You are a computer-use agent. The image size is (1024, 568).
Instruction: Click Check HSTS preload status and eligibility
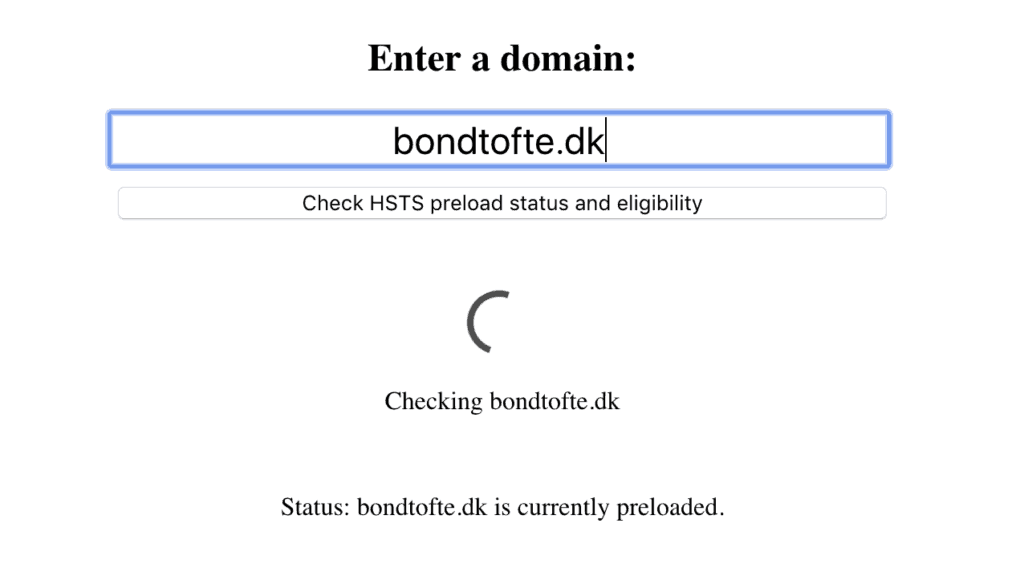502,203
